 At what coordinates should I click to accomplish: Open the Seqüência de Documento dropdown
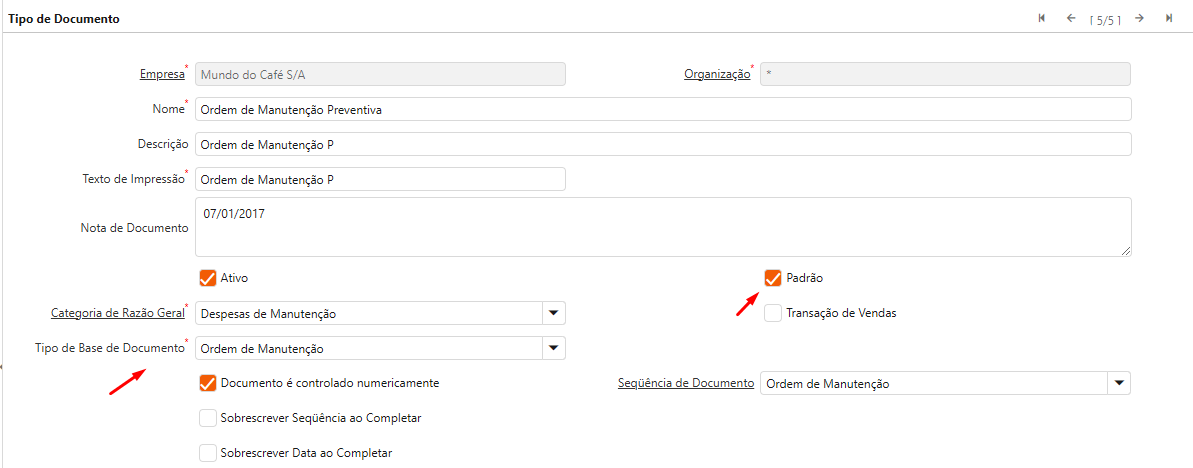[1119, 384]
